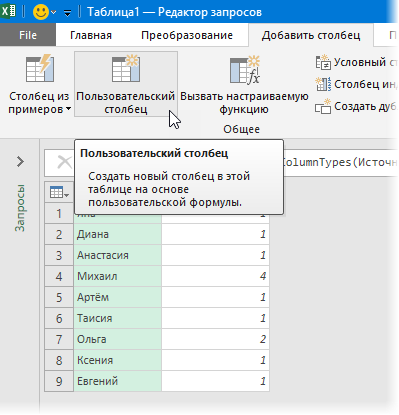Screen dimensions: 399x415
Task: Click the cell containing Таисия
Action: (118, 318)
